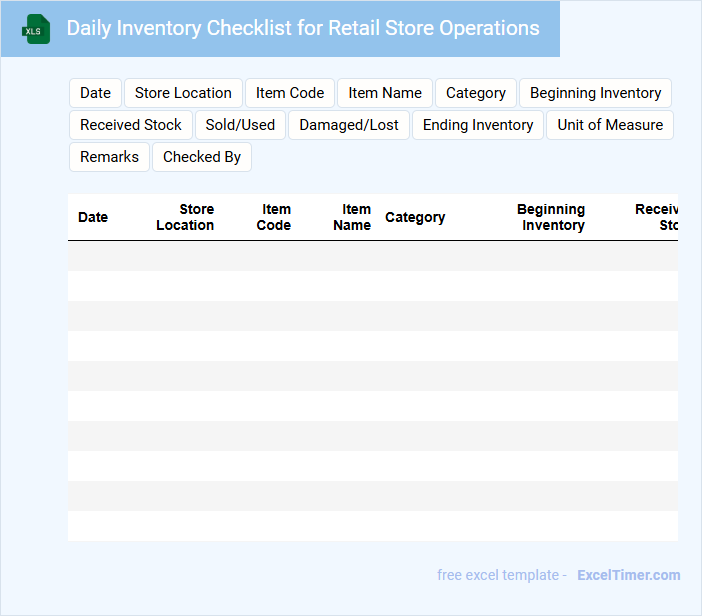Click the Beginning Inventory column header
The image size is (702, 616).
pyautogui.click(x=552, y=217)
